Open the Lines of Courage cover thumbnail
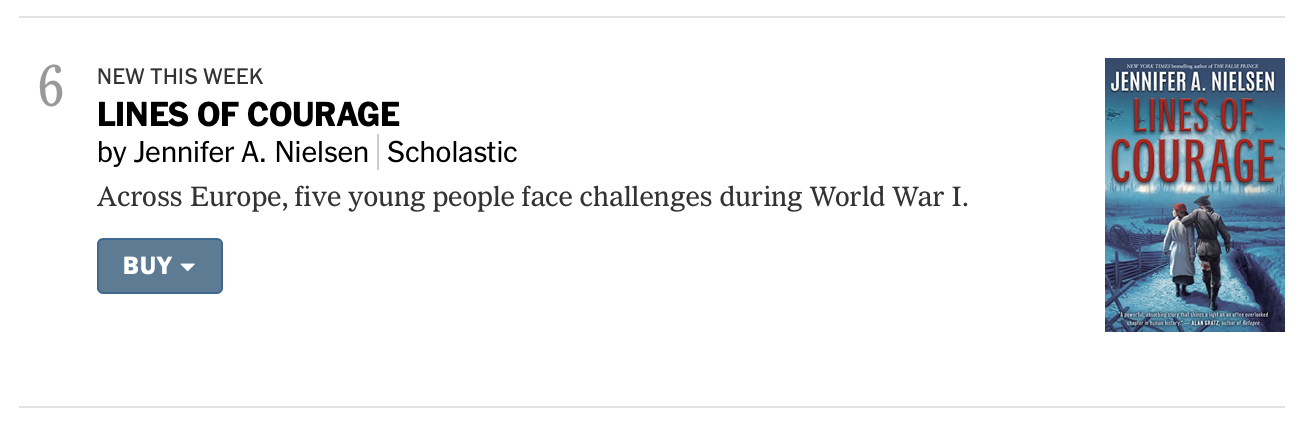Screen dimensions: 1312x432 (1194, 195)
